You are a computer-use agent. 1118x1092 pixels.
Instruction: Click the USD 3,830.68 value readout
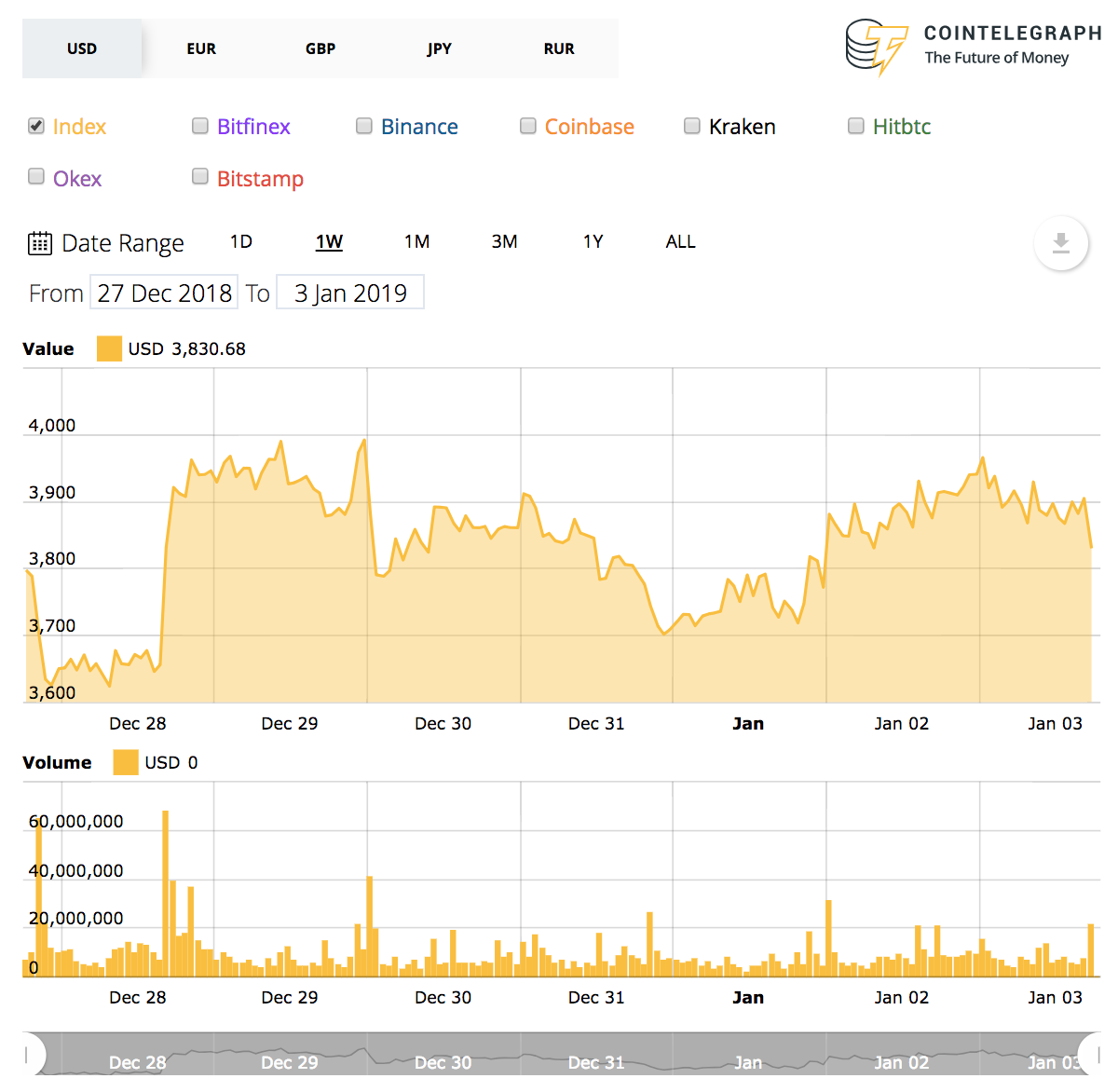tap(187, 348)
